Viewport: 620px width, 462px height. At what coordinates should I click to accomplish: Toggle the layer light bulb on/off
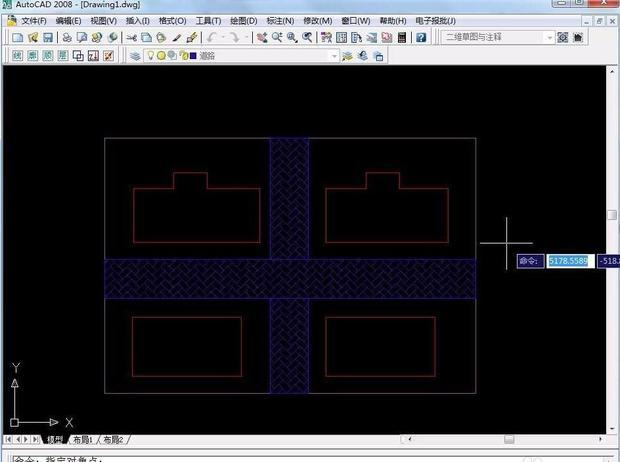(150, 56)
